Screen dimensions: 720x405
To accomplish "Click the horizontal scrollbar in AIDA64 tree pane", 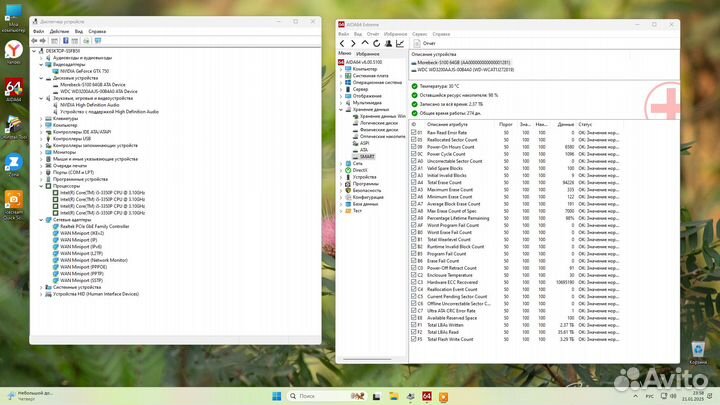I will [367, 359].
